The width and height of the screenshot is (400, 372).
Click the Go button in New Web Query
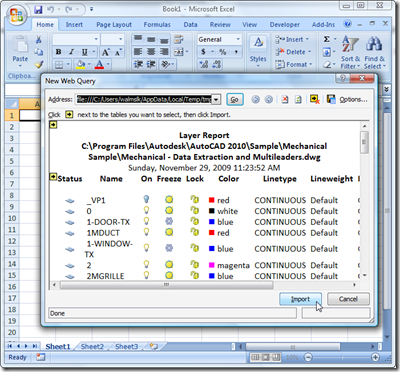[235, 99]
